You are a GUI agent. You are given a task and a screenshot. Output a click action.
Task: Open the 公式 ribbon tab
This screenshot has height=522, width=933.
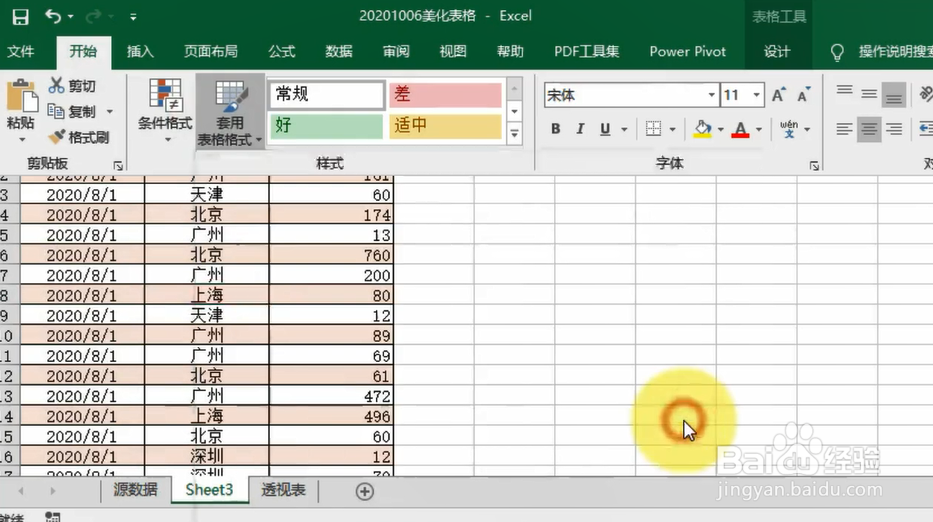point(281,52)
